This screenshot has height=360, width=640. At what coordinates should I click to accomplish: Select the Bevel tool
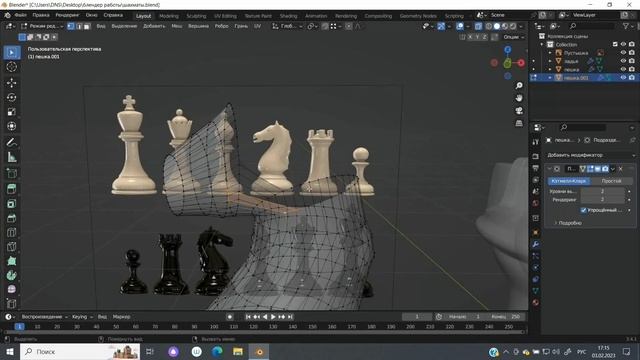(x=11, y=218)
